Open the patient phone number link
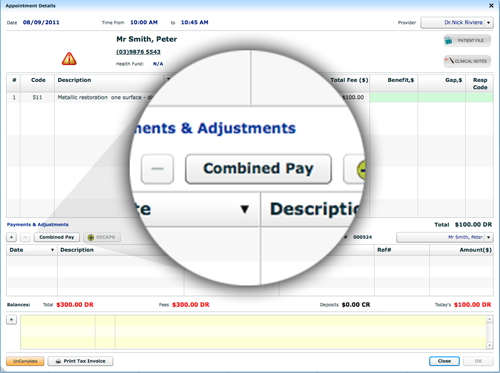Image resolution: width=500 pixels, height=373 pixels. 138,52
